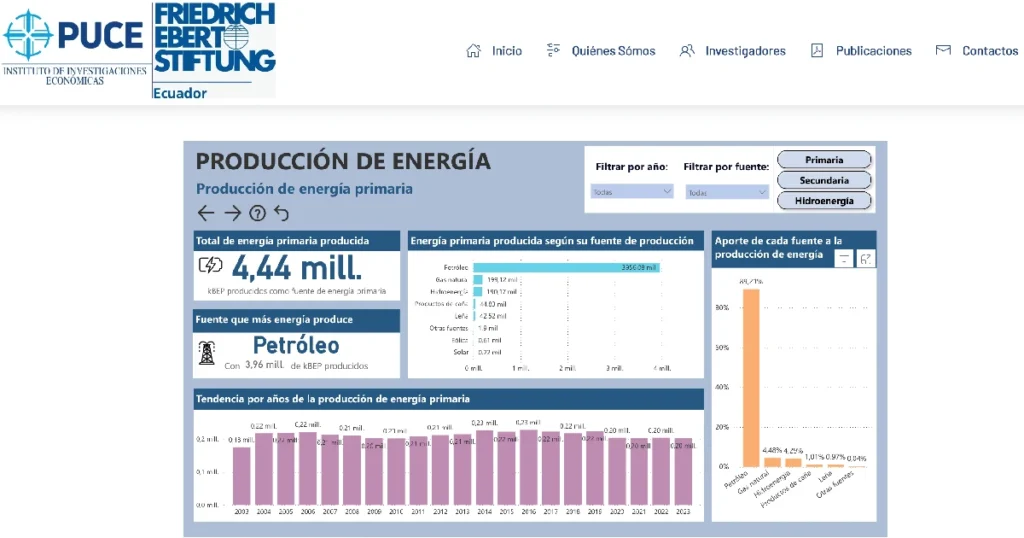Go back with the left arrow icon
The height and width of the screenshot is (538, 1024).
pos(206,213)
